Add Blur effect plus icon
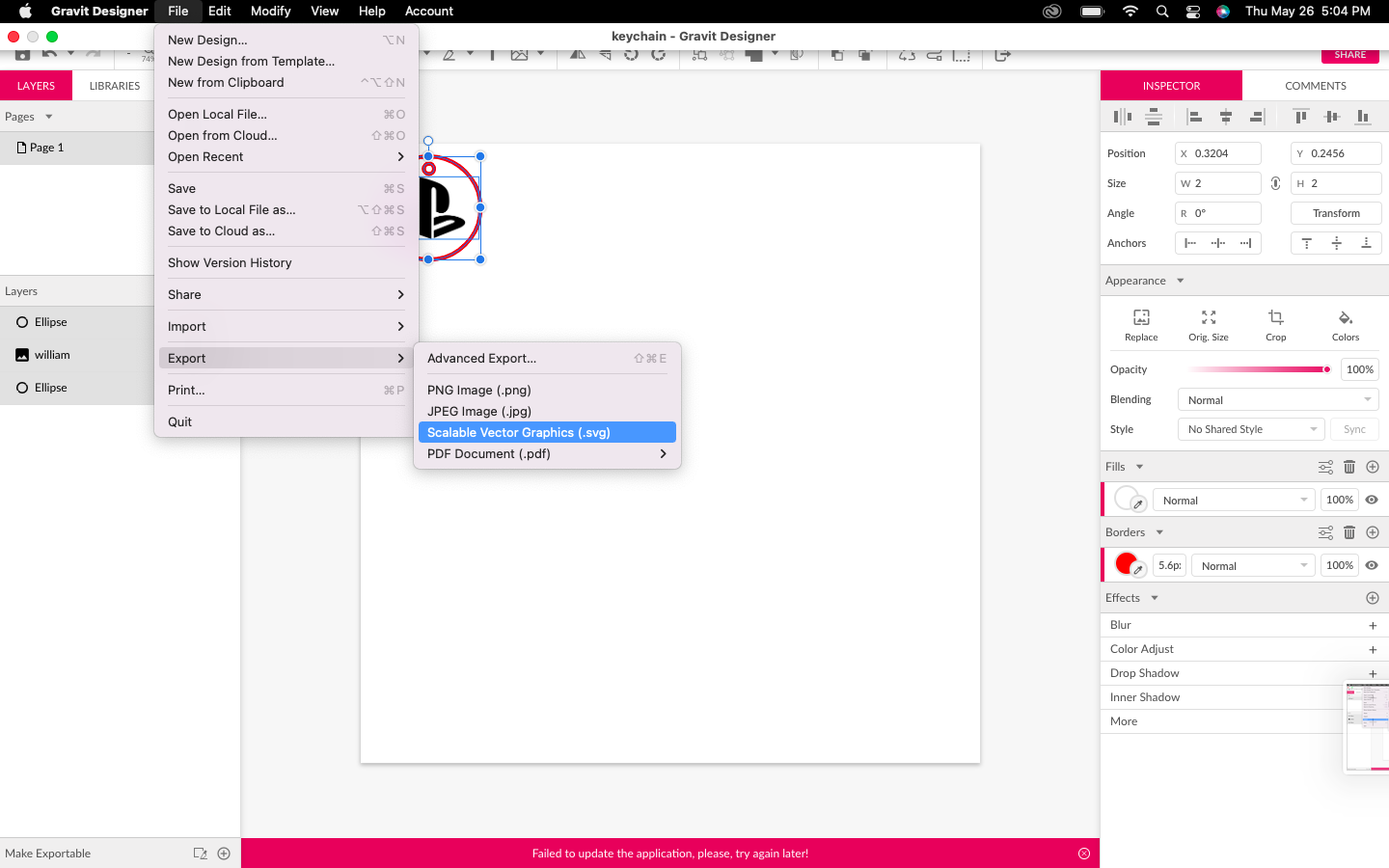Screen dimensions: 1389x868 tap(1373, 626)
